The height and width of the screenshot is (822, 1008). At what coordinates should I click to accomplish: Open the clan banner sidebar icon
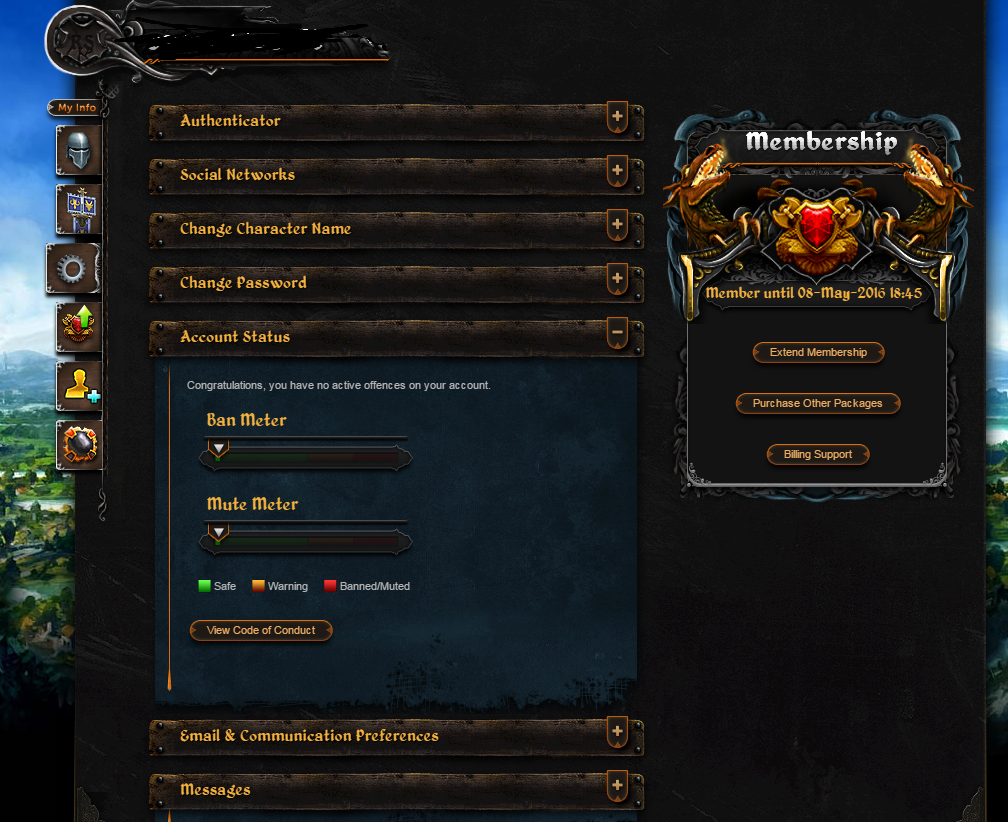pyautogui.click(x=78, y=210)
